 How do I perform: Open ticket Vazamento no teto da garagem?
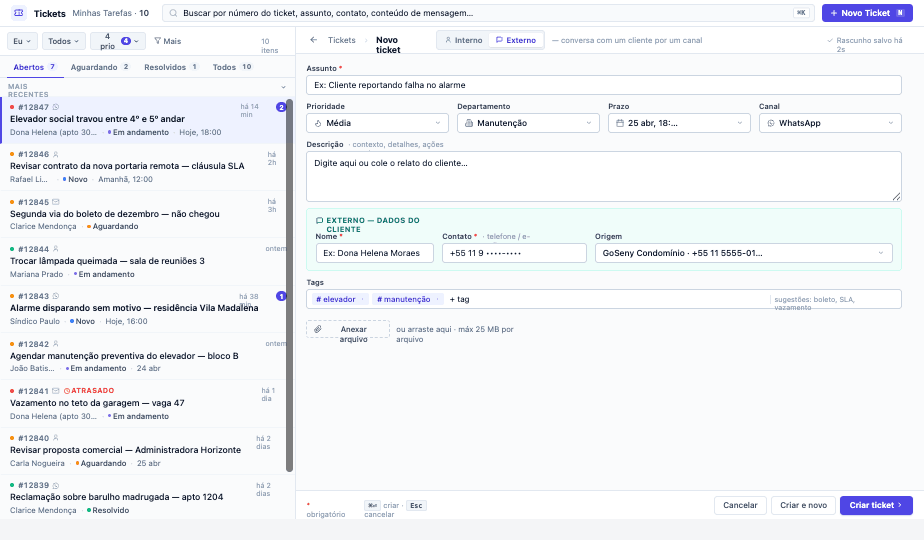[143, 404]
